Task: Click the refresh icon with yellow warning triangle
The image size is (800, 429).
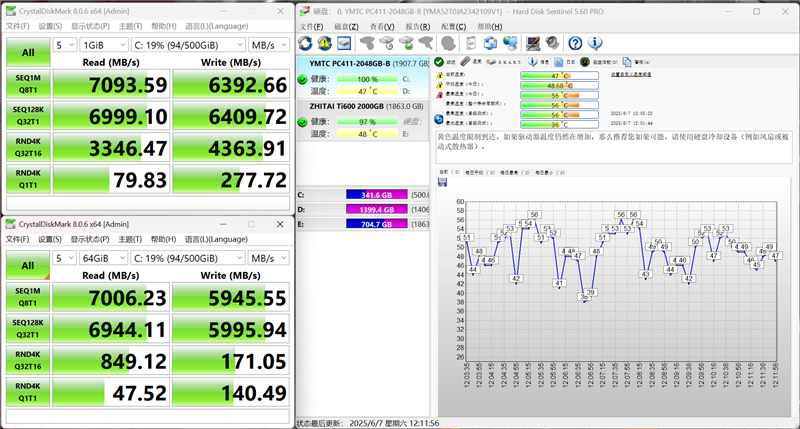Action: click(x=324, y=43)
